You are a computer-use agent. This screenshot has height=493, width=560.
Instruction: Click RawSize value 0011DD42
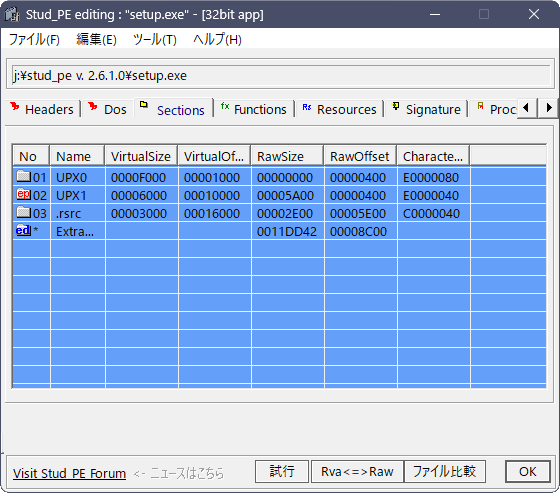(287, 231)
